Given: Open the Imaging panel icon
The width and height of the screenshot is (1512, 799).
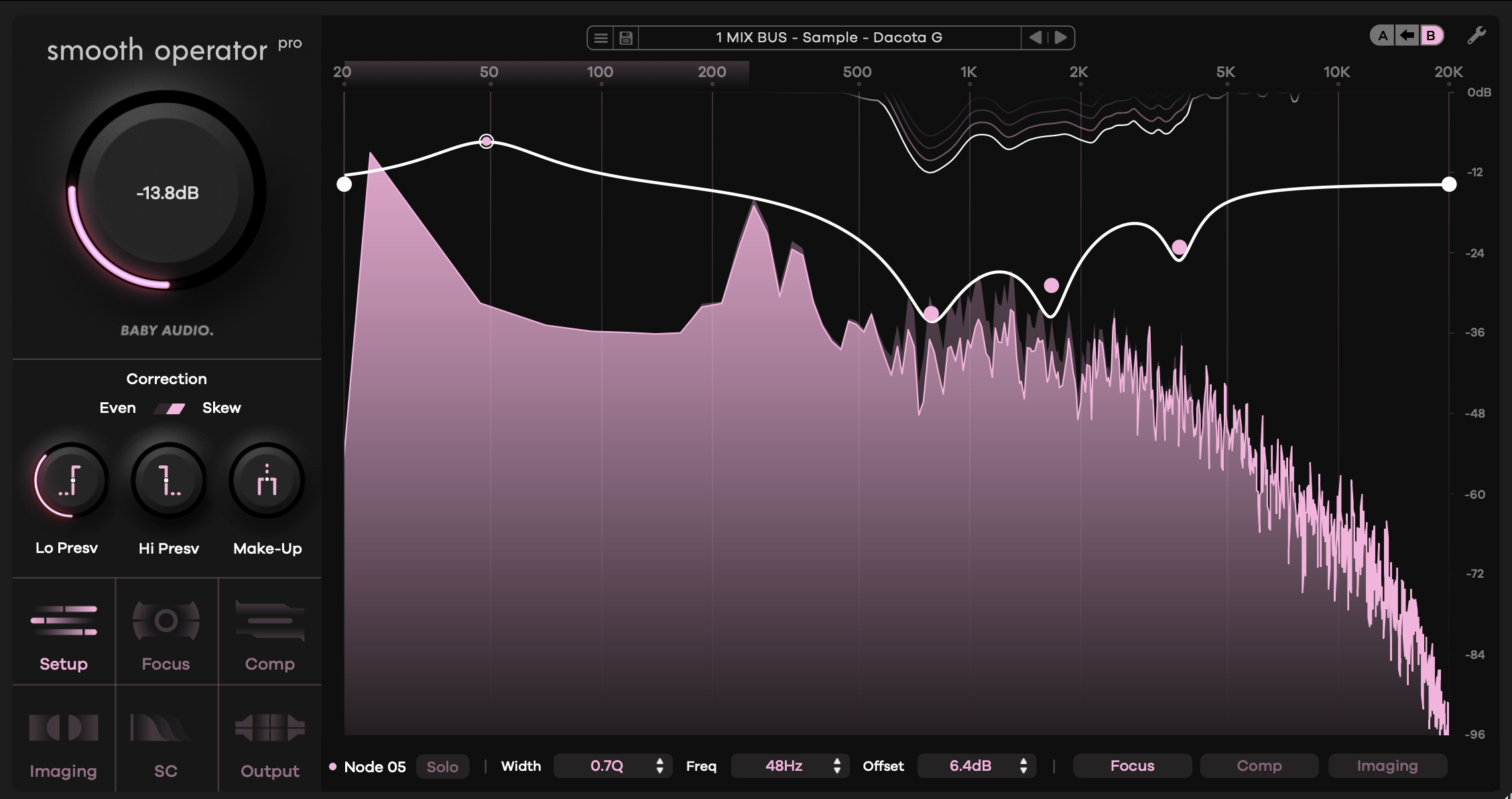Looking at the screenshot, I should point(64,728).
